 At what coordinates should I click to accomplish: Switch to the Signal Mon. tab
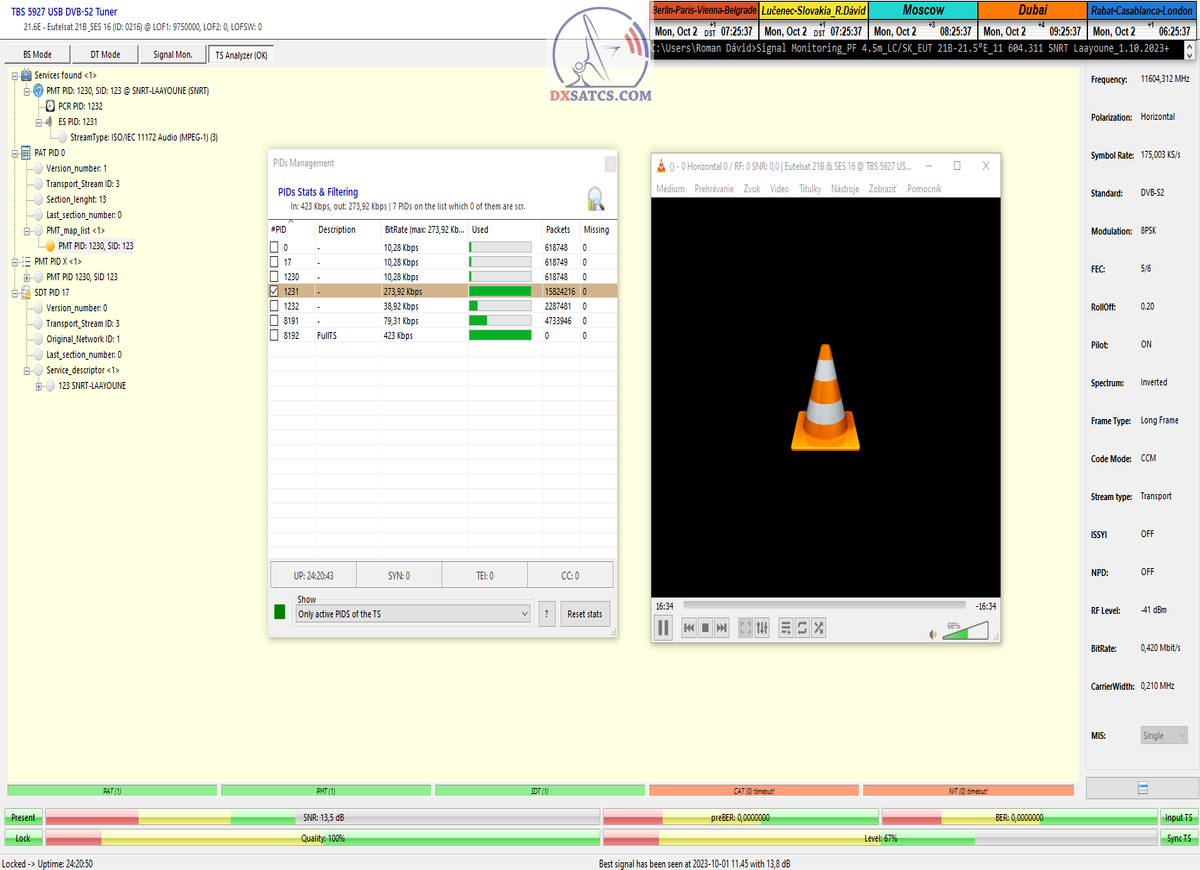pyautogui.click(x=173, y=55)
